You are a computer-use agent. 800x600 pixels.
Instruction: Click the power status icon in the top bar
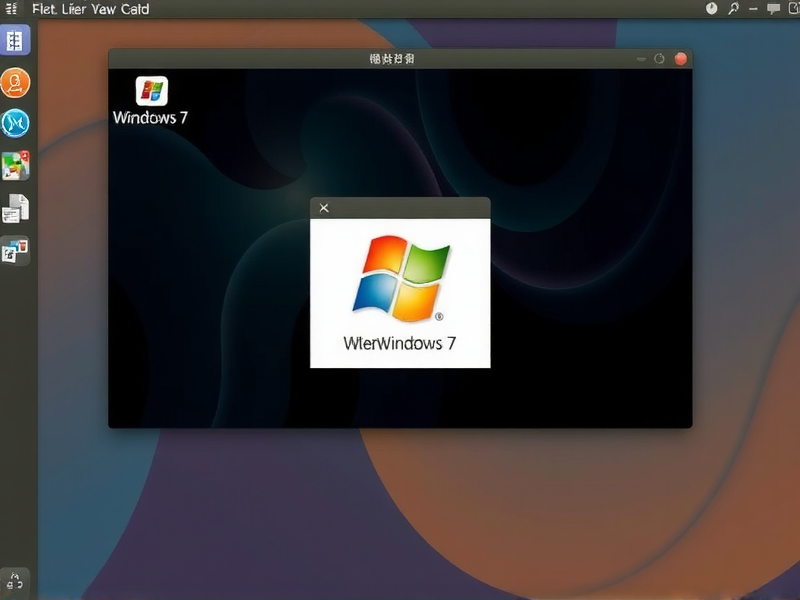pos(710,8)
